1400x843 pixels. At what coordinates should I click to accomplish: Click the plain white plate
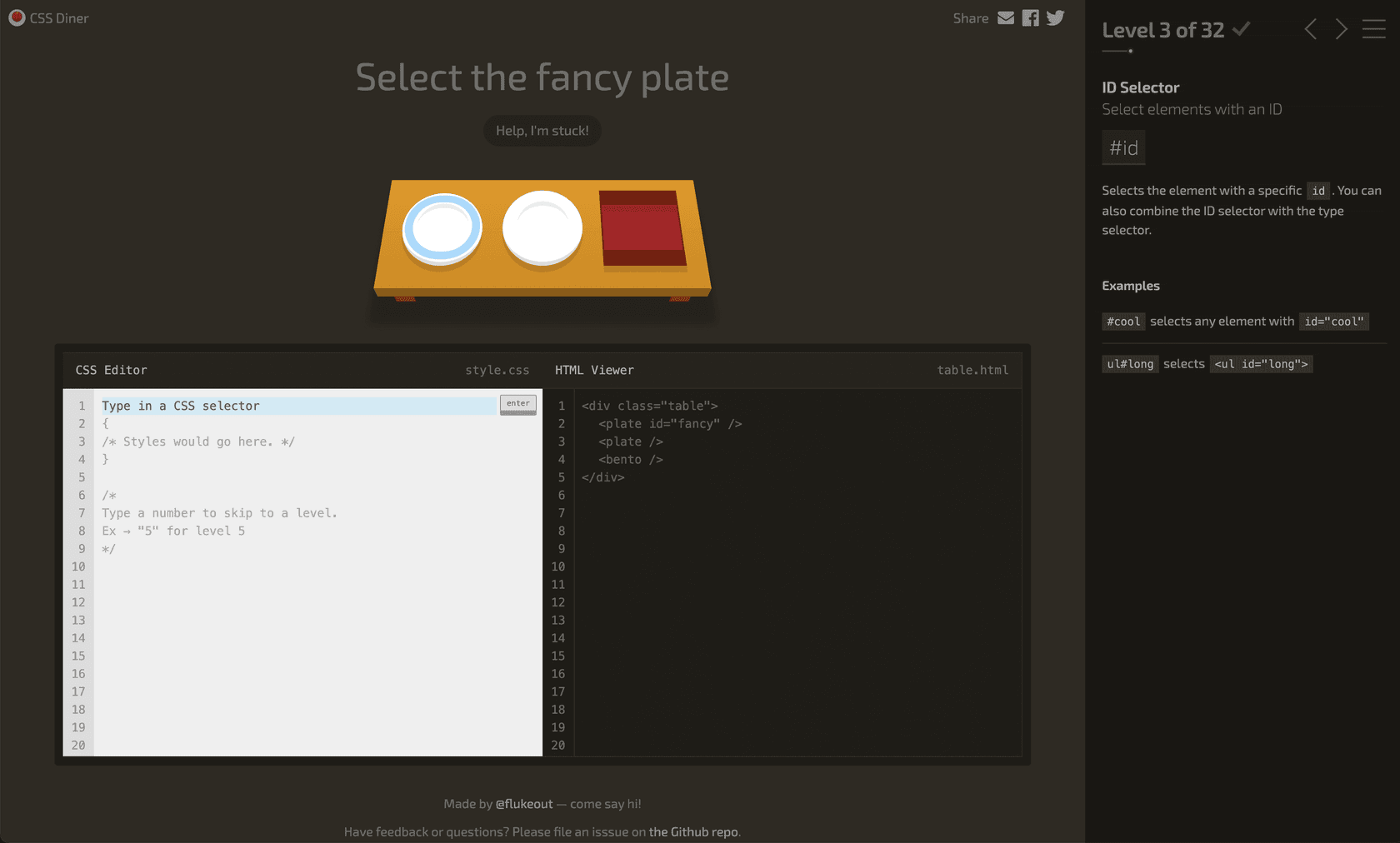pos(542,228)
